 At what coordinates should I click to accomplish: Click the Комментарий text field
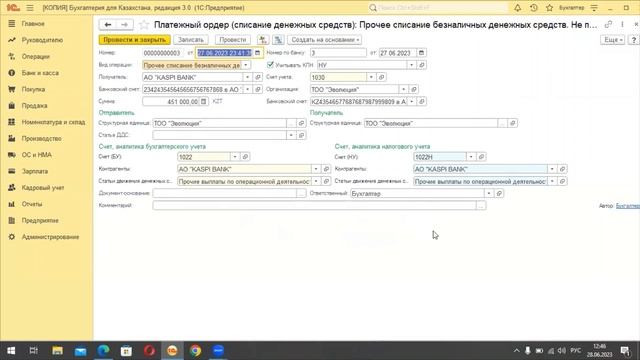pos(314,205)
